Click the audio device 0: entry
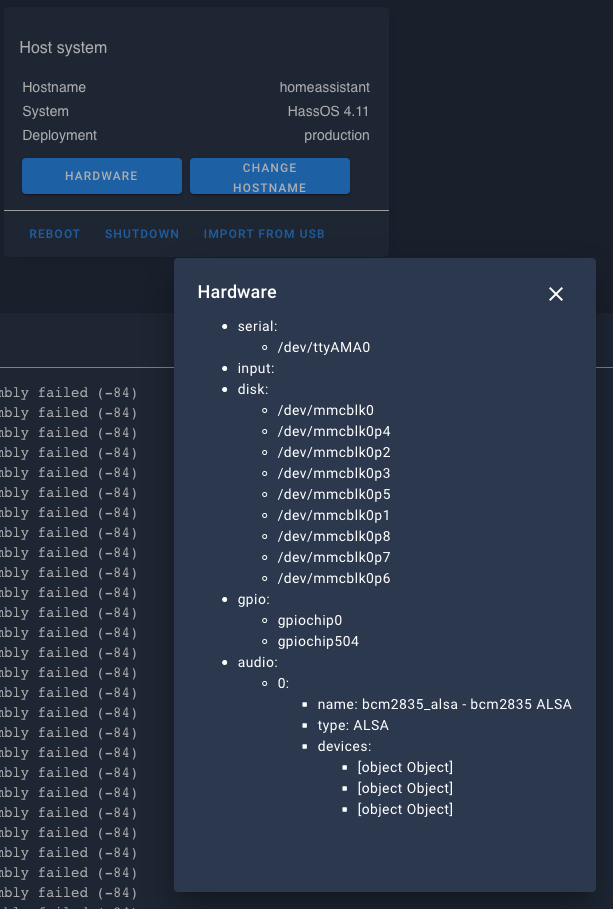This screenshot has width=613, height=909. (283, 683)
